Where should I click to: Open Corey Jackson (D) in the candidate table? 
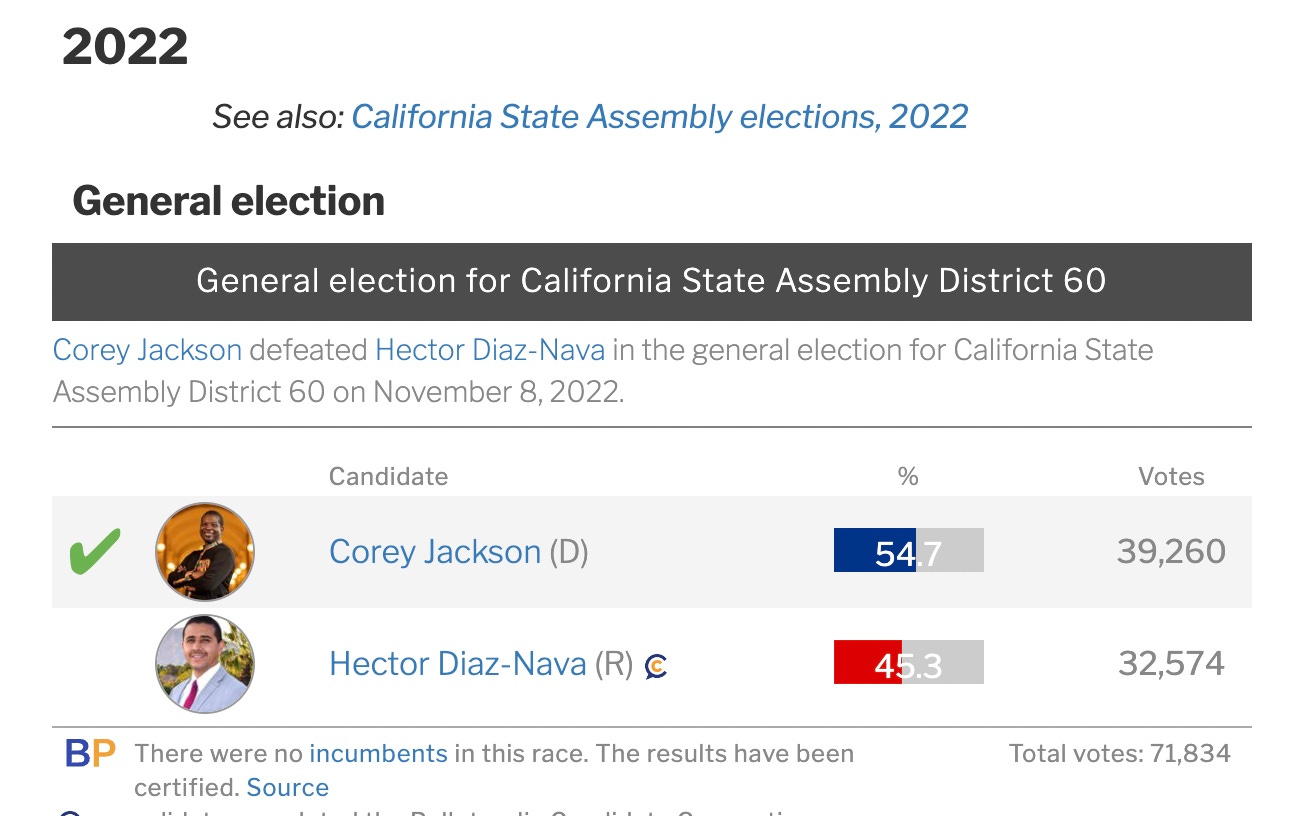(435, 552)
